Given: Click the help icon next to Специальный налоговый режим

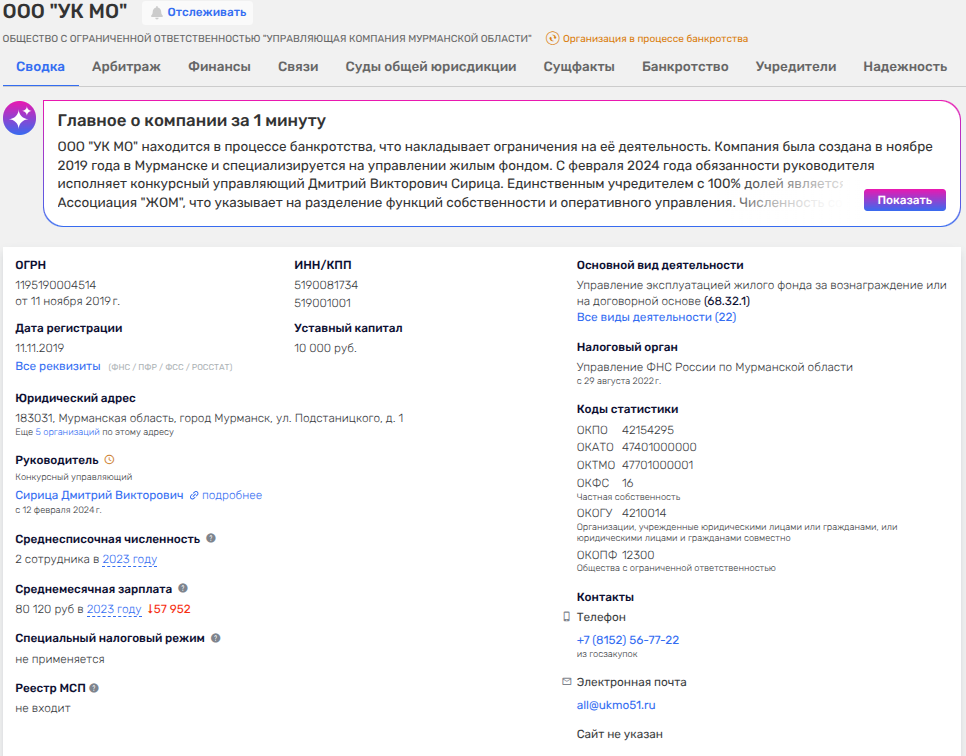Looking at the screenshot, I should coord(216,638).
